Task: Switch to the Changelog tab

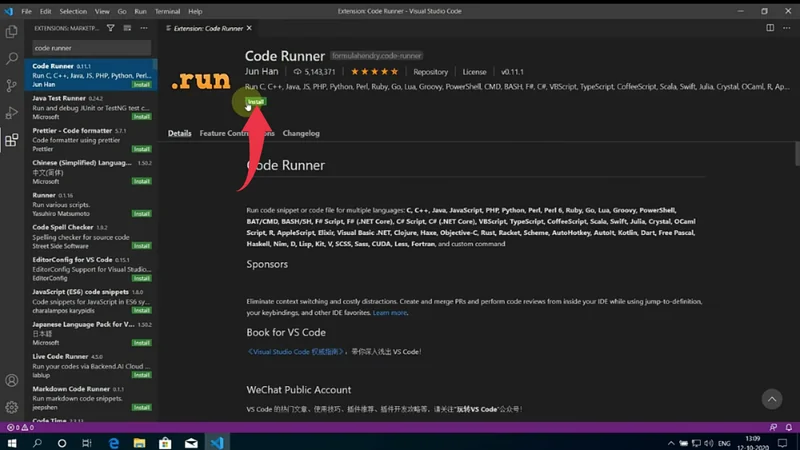Action: [301, 133]
